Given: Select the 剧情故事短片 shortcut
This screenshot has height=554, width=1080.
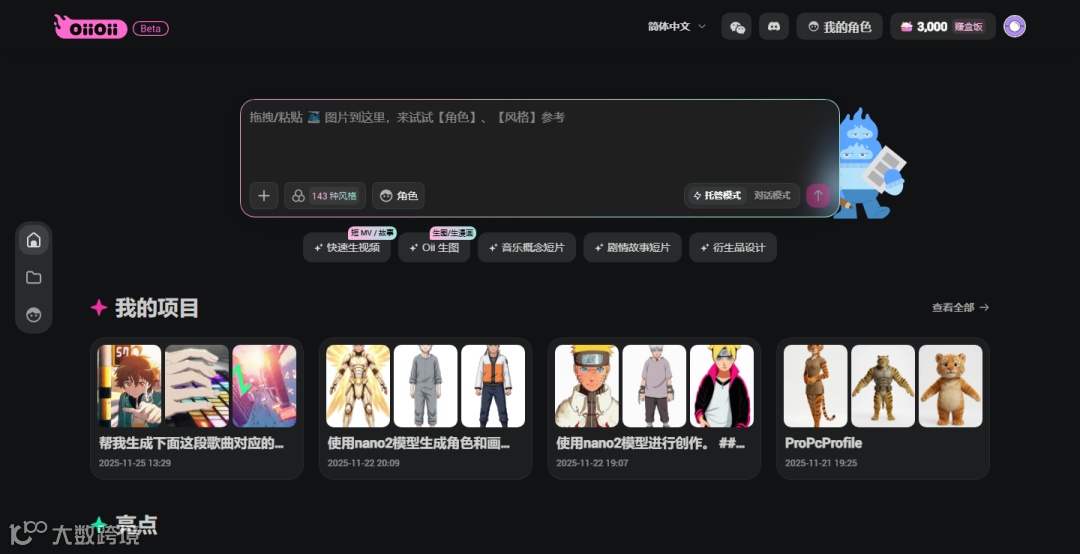Looking at the screenshot, I should tap(632, 247).
